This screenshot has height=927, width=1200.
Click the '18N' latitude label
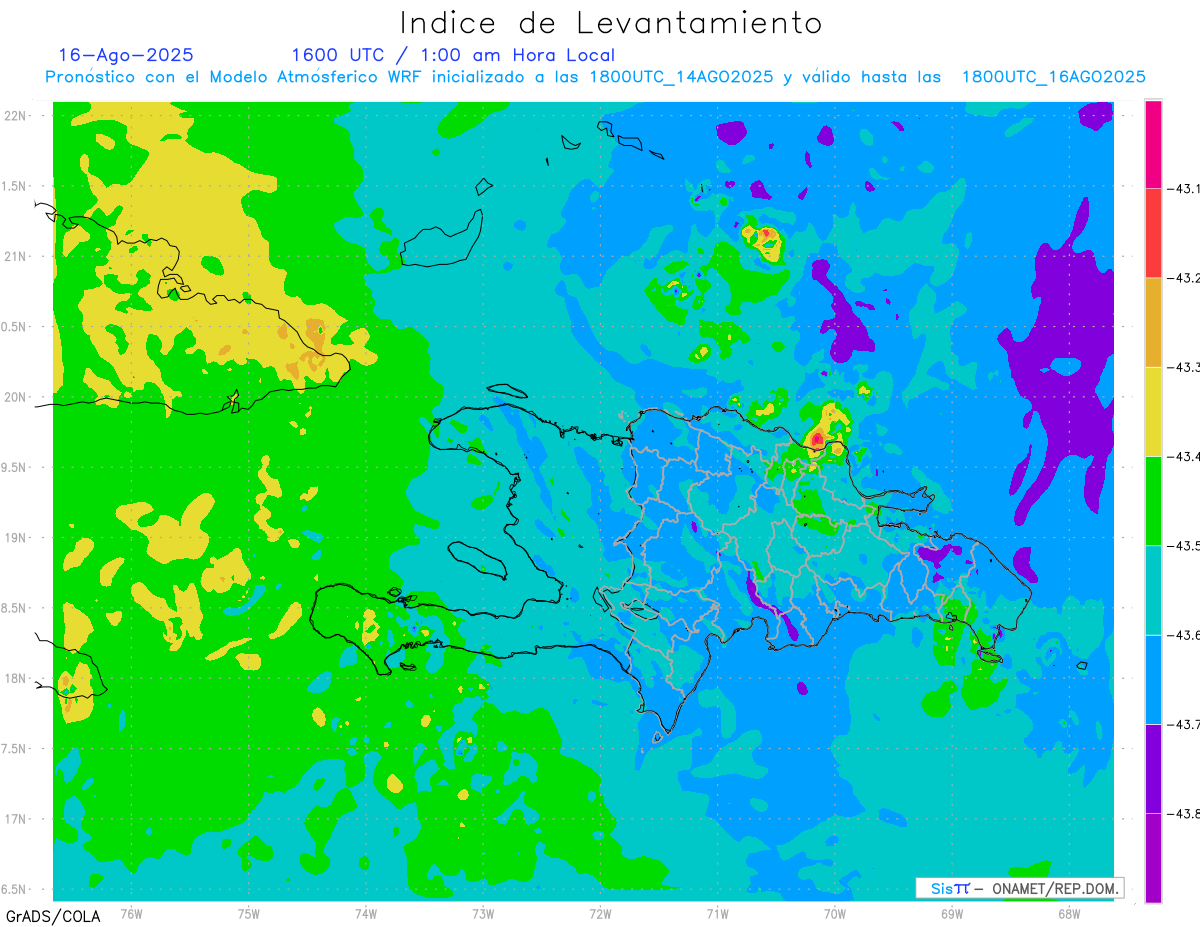click(17, 678)
